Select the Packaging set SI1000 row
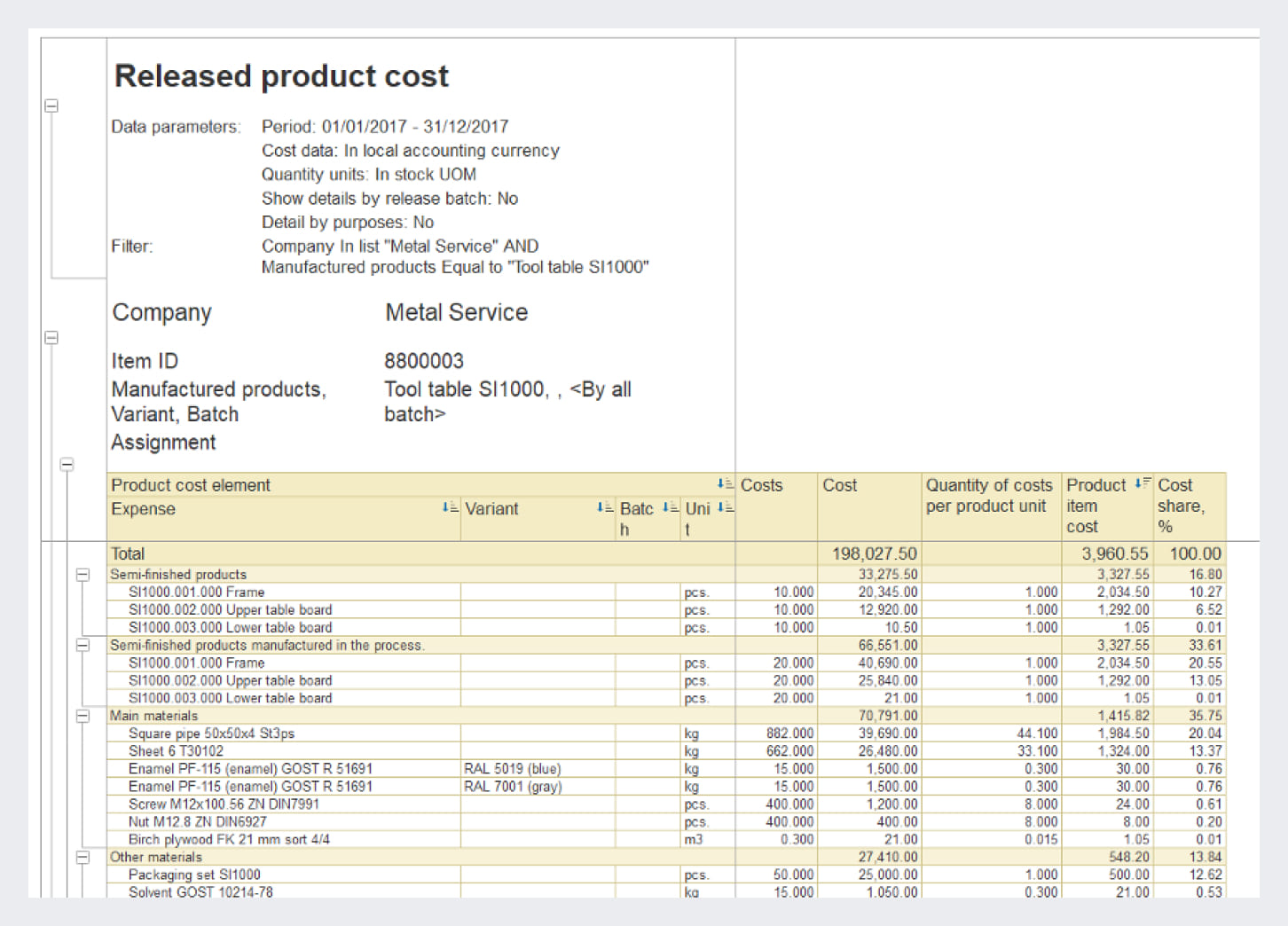The width and height of the screenshot is (1288, 926). (x=194, y=875)
